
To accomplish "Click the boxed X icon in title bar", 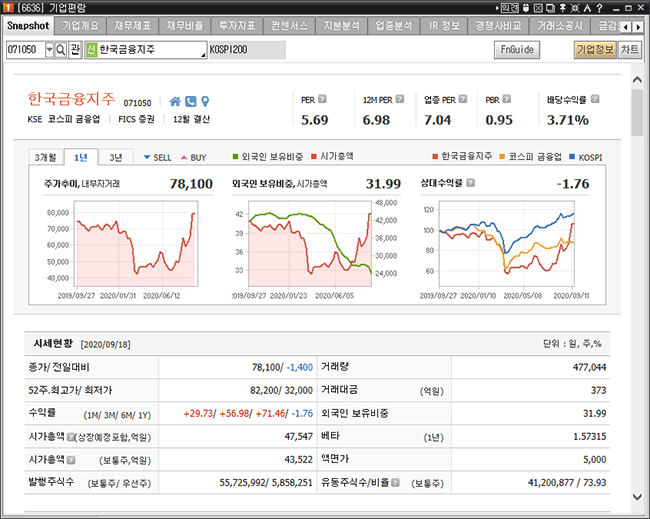I will 538,8.
